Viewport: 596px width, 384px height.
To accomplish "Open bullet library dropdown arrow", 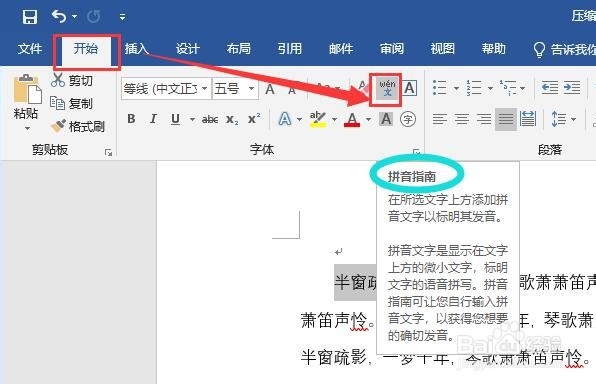I will coord(456,89).
